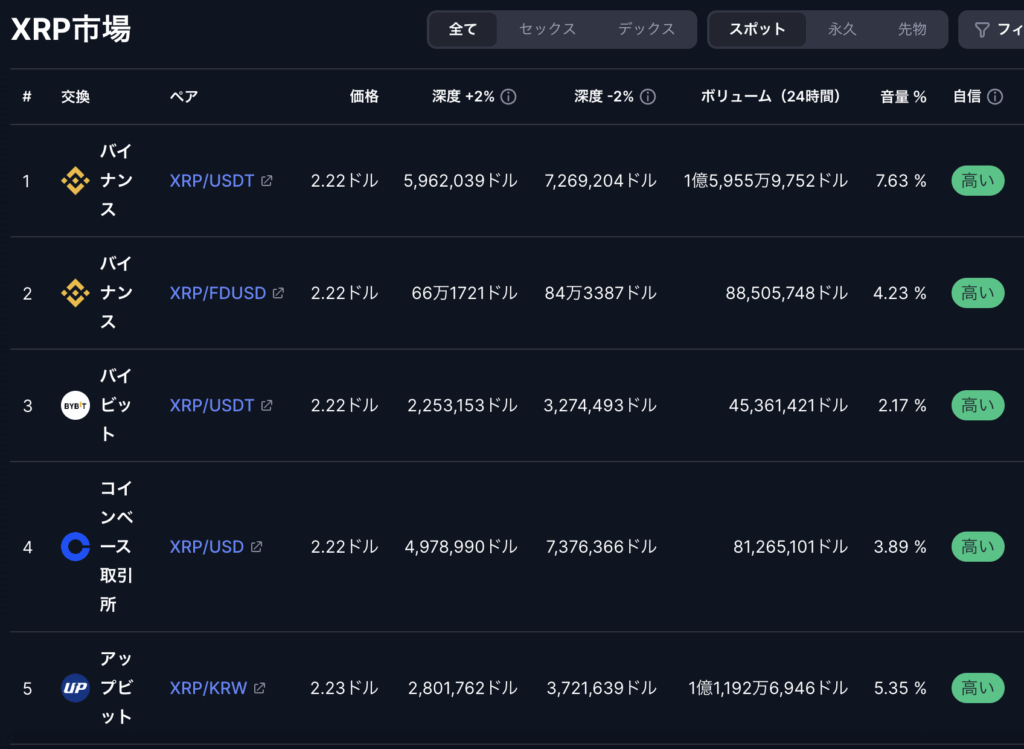Click the Binance logo in row 1

tap(75, 181)
